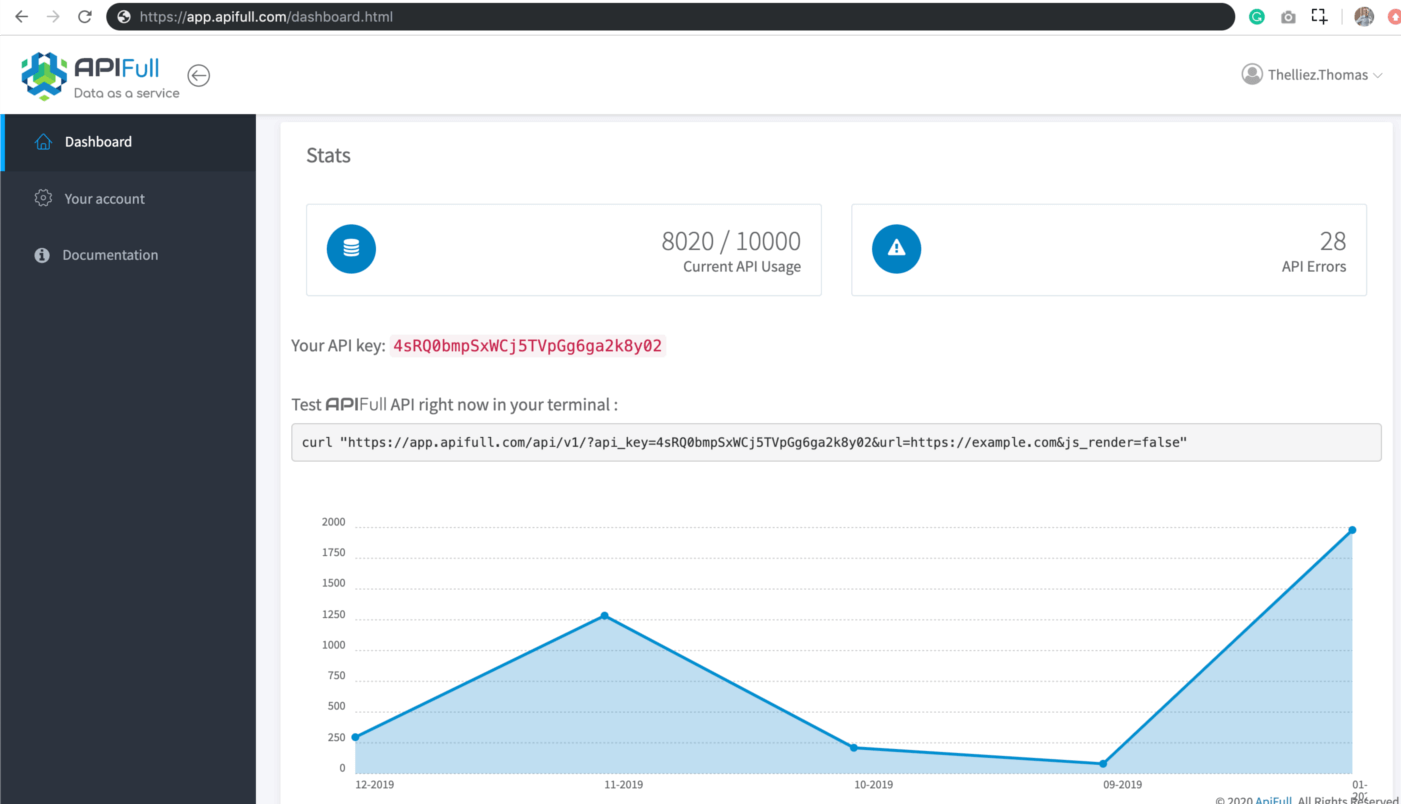Open the Dashboard menu item
This screenshot has width=1401, height=804.
pos(98,142)
